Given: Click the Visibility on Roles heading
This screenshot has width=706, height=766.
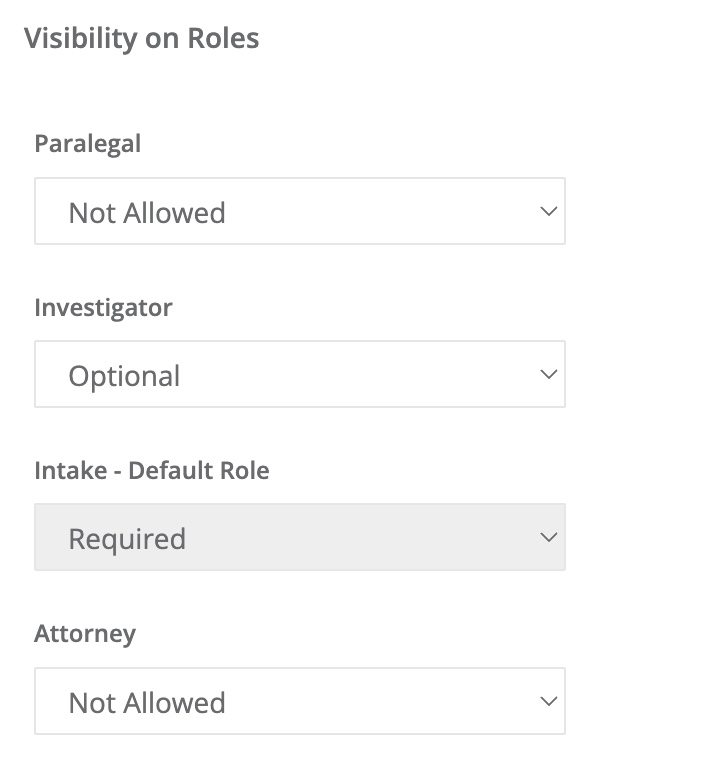Looking at the screenshot, I should tap(142, 39).
